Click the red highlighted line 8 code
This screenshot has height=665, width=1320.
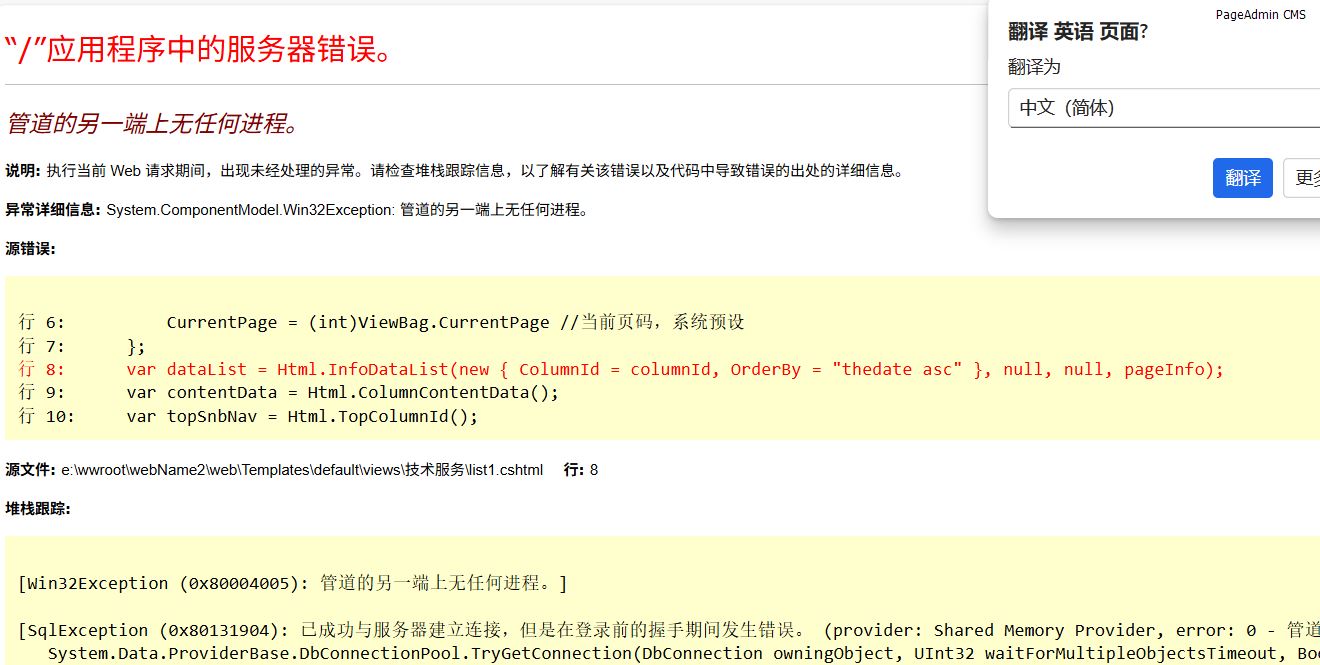674,369
